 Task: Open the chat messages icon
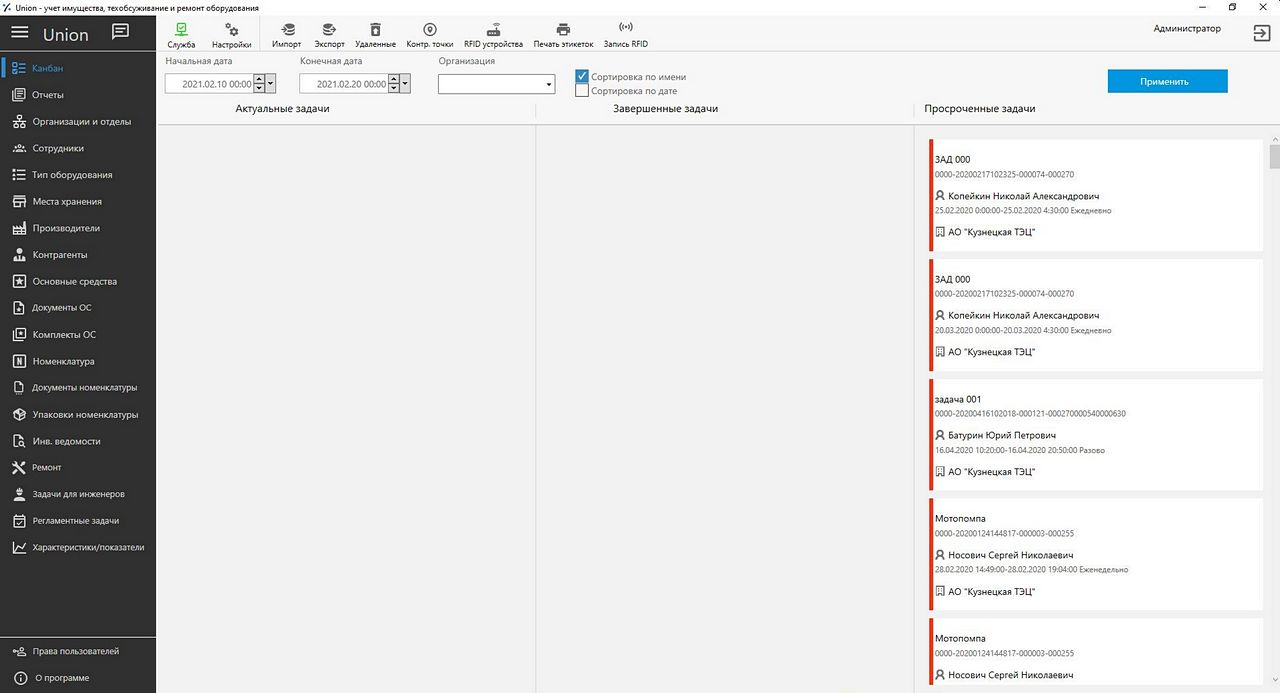click(120, 32)
